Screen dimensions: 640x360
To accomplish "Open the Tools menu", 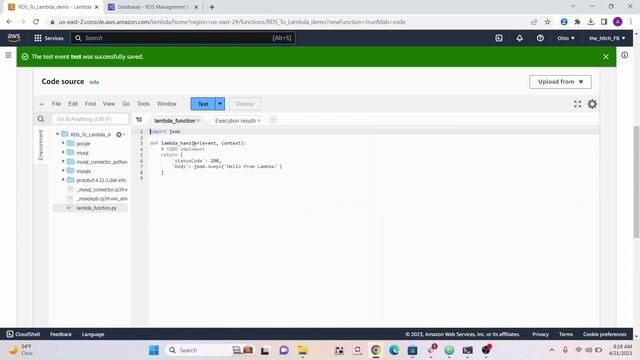I will coord(143,104).
